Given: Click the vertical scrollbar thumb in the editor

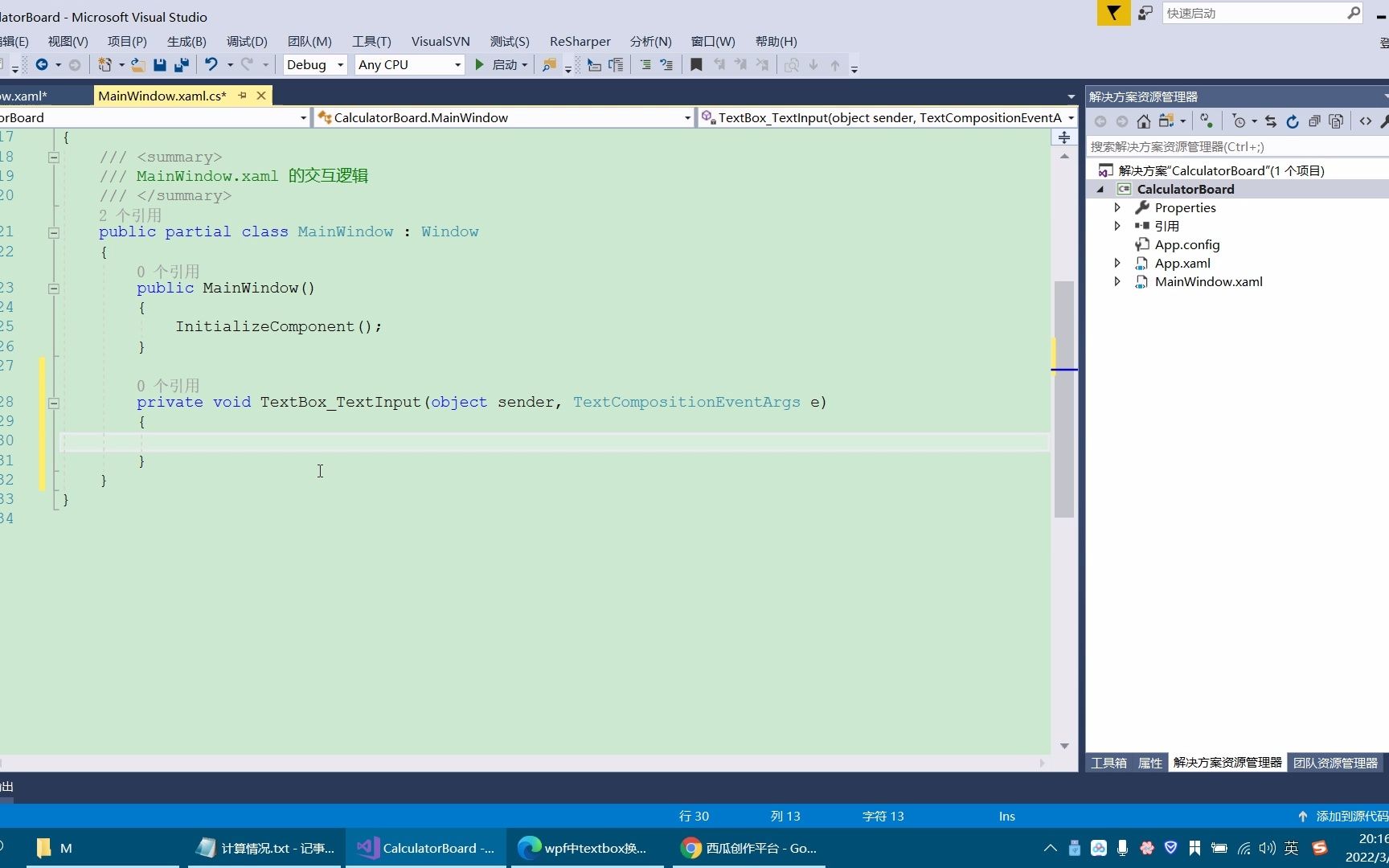Looking at the screenshot, I should (1064, 399).
